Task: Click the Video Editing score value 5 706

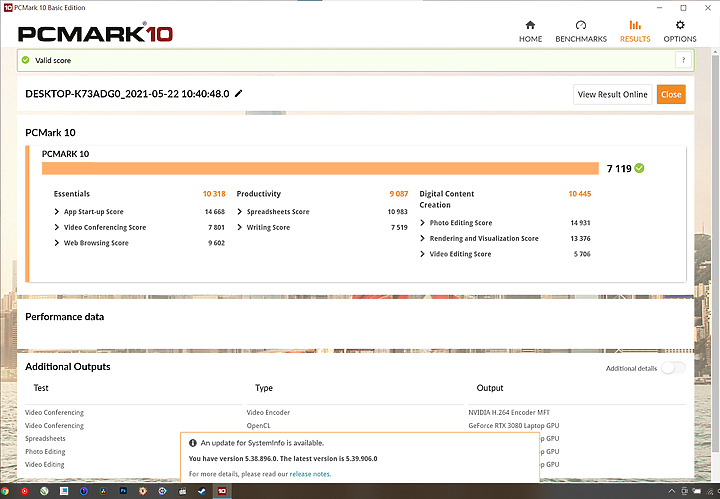Action: pos(582,254)
